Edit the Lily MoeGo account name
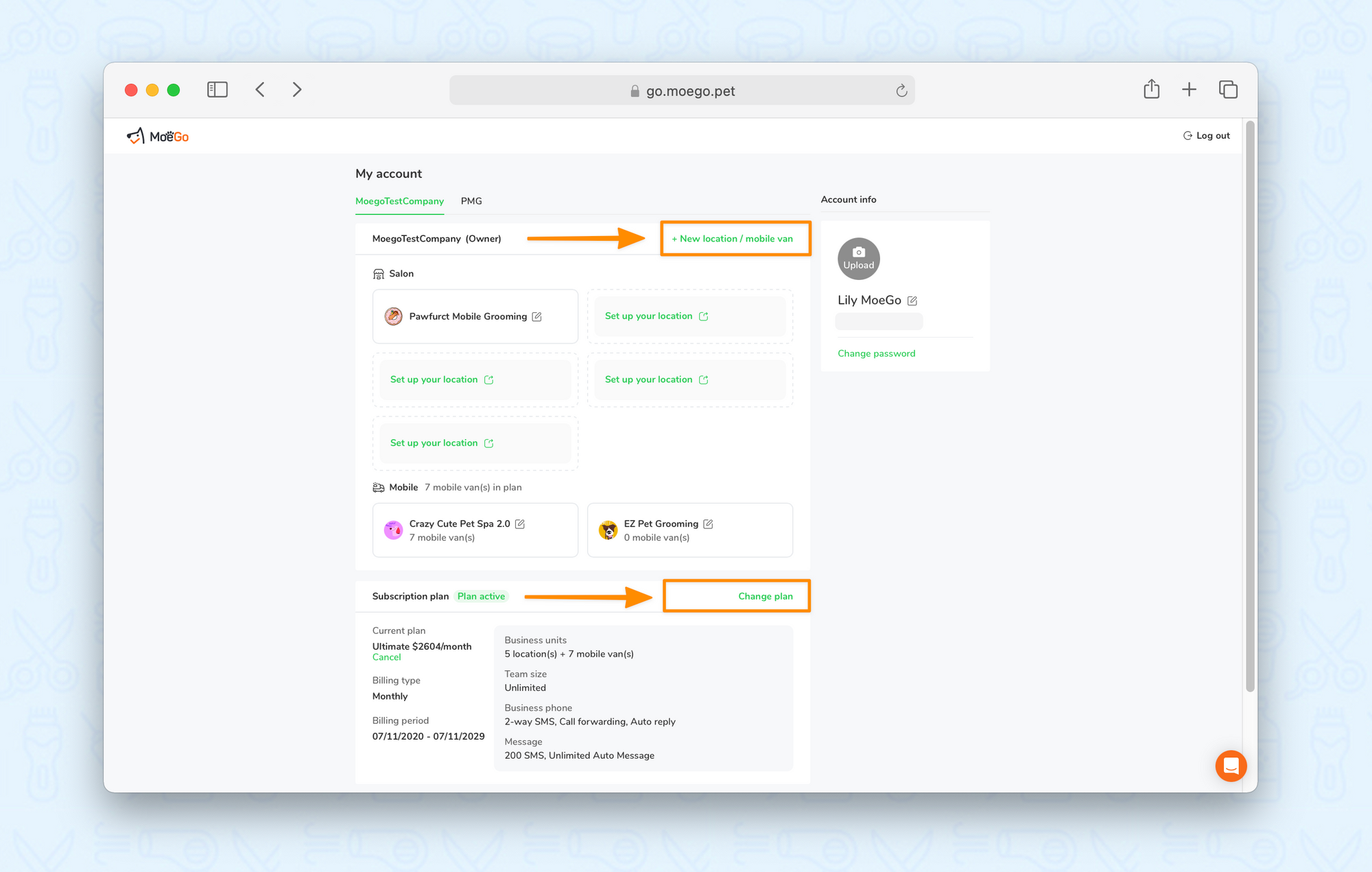The image size is (1372, 872). (912, 301)
